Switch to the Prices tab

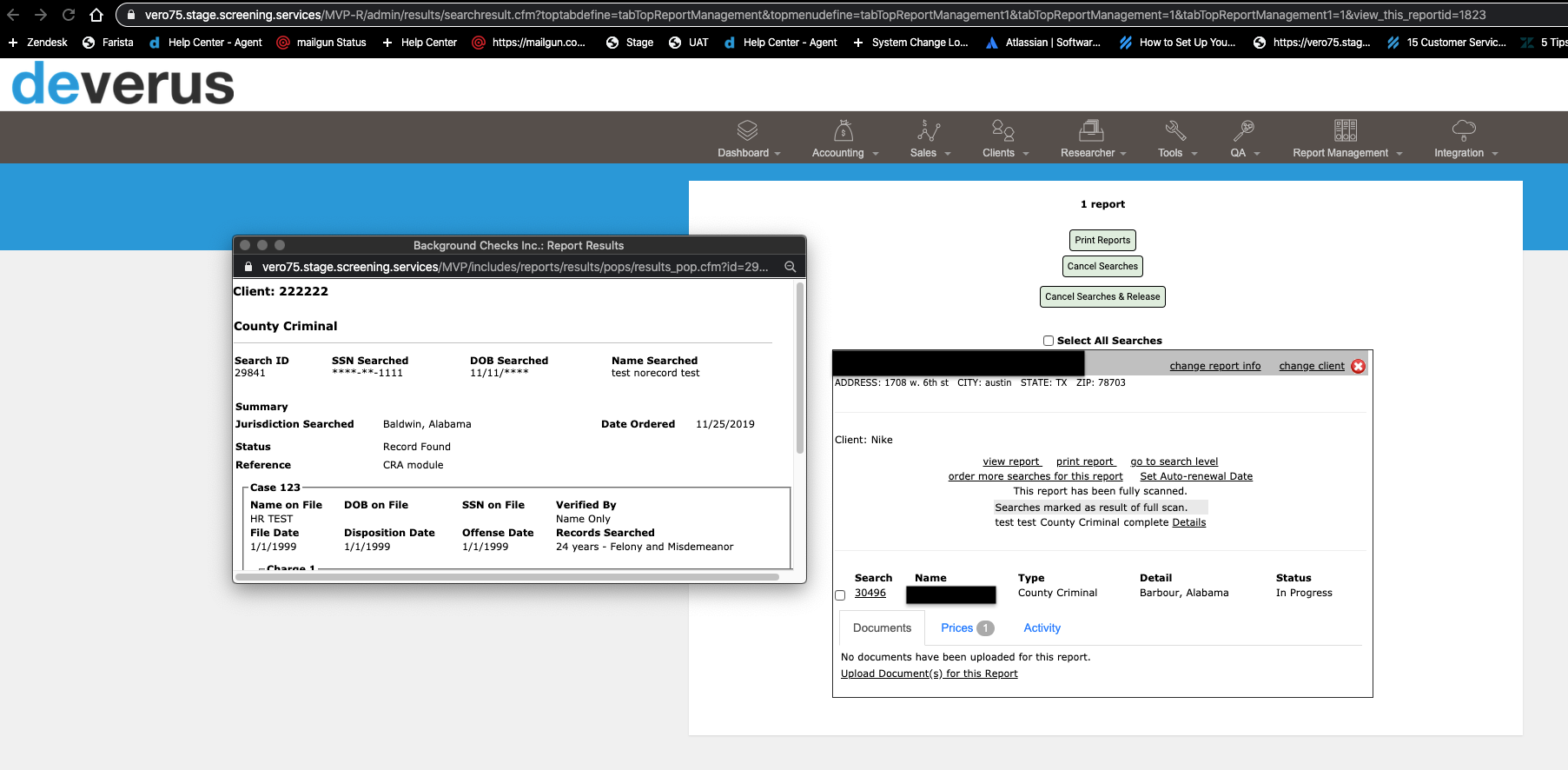[967, 628]
